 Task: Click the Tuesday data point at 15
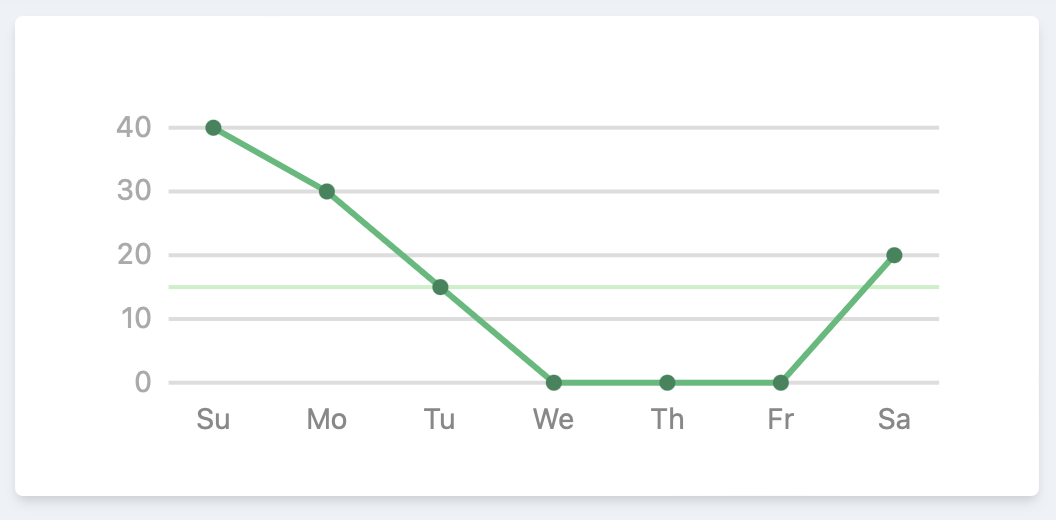(x=440, y=287)
